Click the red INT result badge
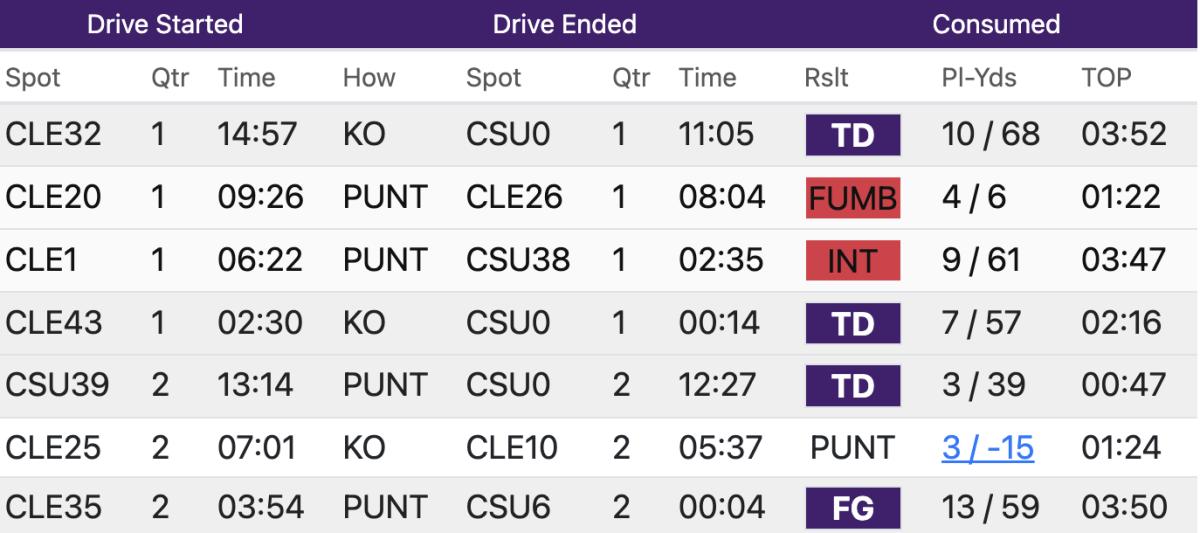This screenshot has height=533, width=1200. tap(852, 261)
